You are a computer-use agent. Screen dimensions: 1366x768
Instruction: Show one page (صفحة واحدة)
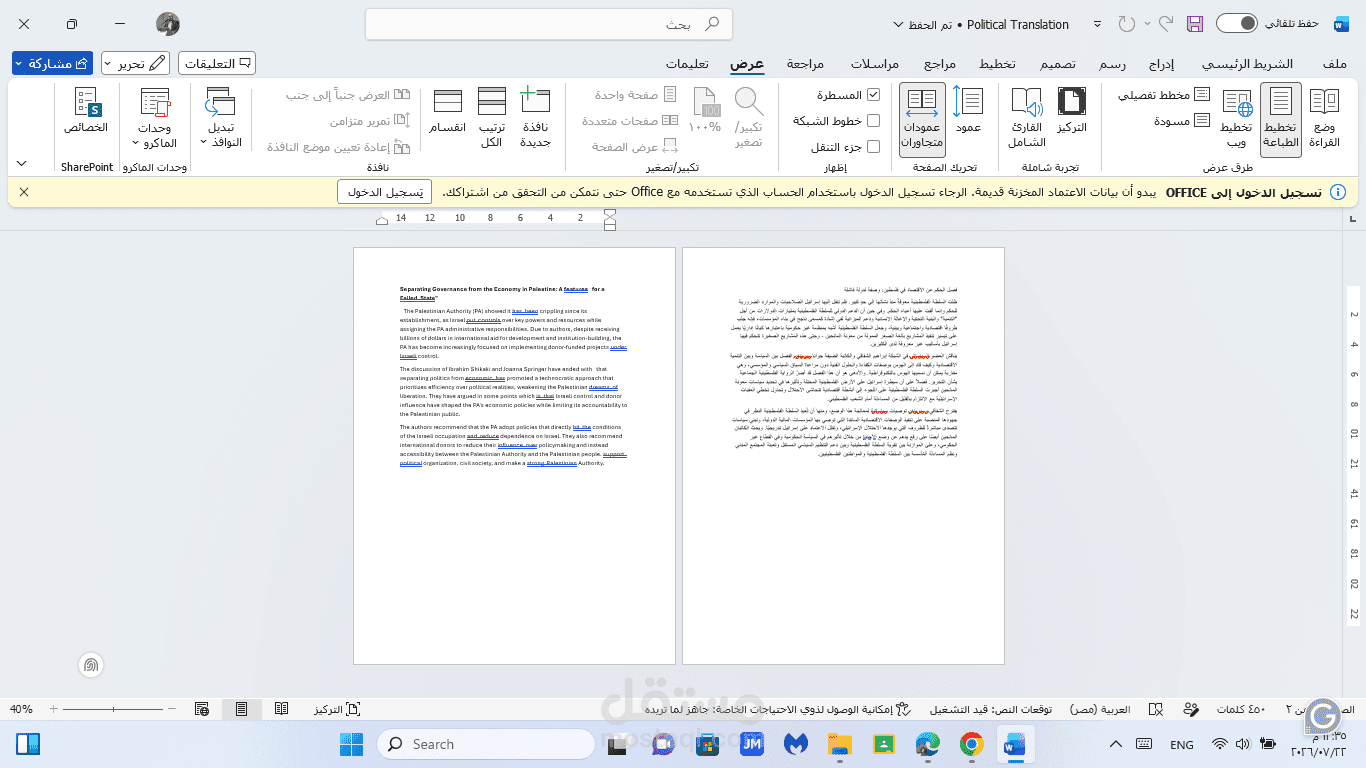click(x=635, y=95)
